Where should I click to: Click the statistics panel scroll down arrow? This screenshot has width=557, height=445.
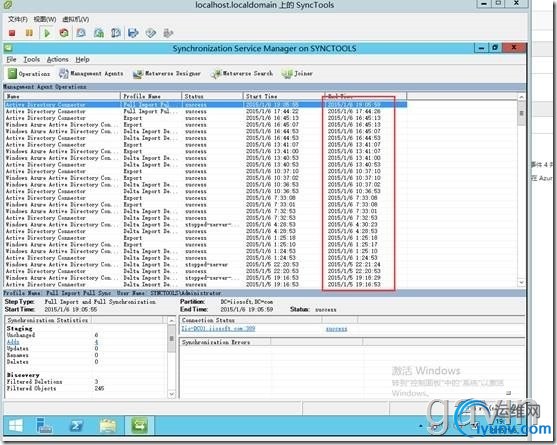pos(172,394)
